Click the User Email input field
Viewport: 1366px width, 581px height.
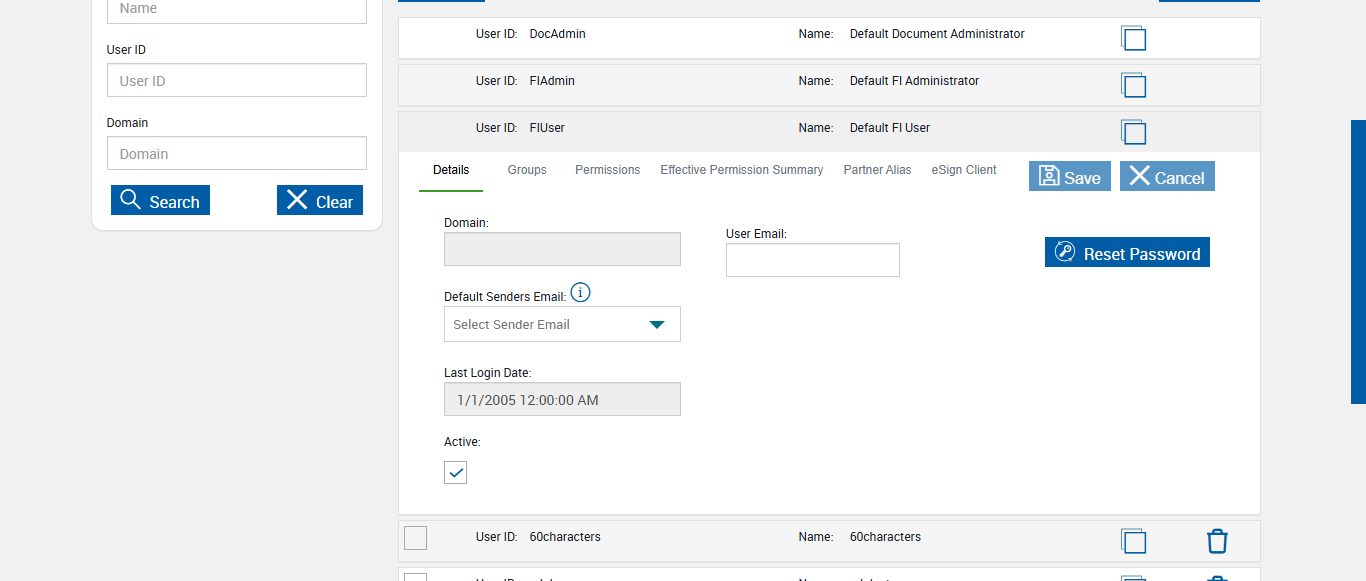[812, 260]
